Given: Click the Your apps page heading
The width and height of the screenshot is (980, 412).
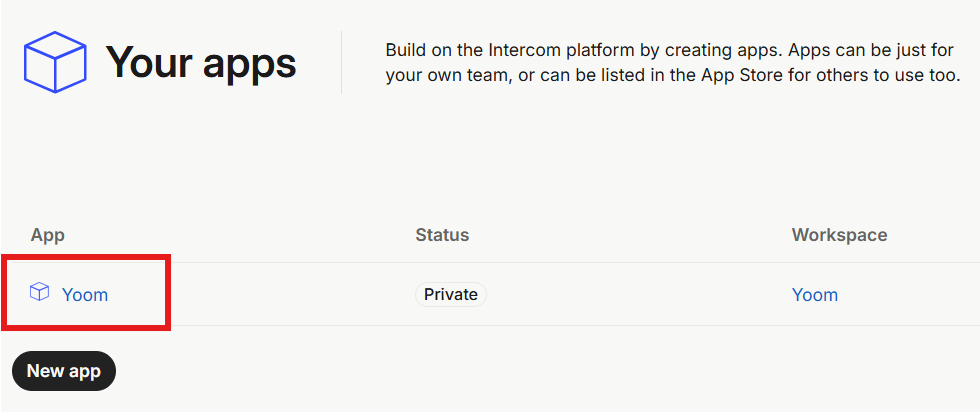Looking at the screenshot, I should click(x=201, y=63).
